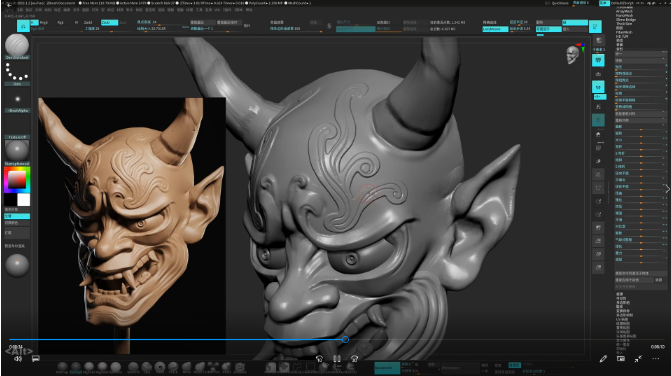Select NanoMesh in the right panel
This screenshot has width=671, height=376.
point(624,15)
